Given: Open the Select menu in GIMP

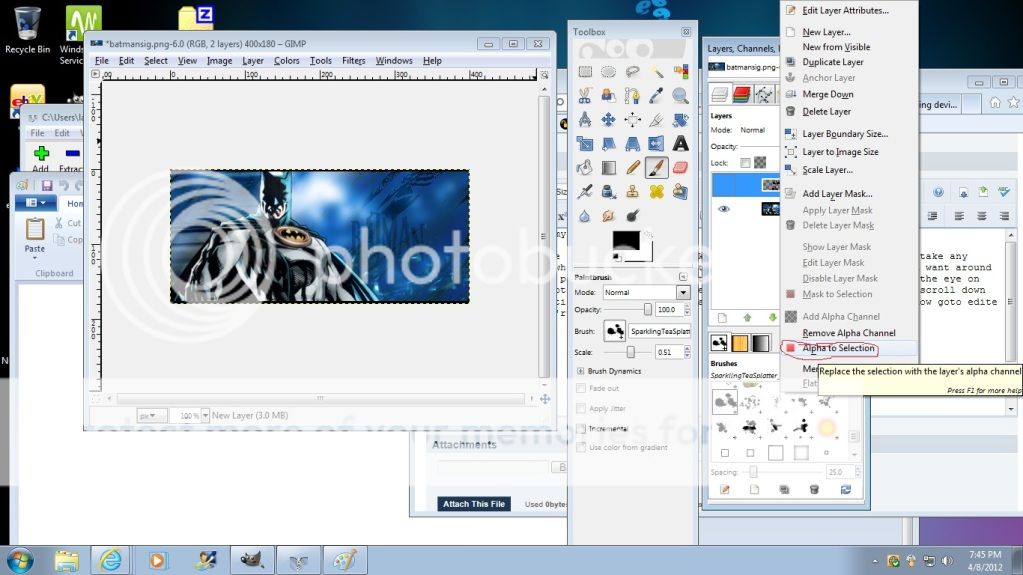Looking at the screenshot, I should coord(155,61).
